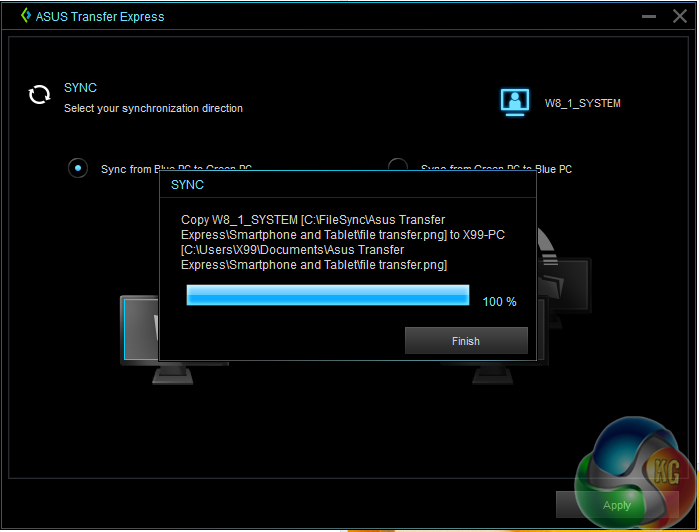This screenshot has height=532, width=699.
Task: Click the sync progress bar
Action: coord(328,295)
